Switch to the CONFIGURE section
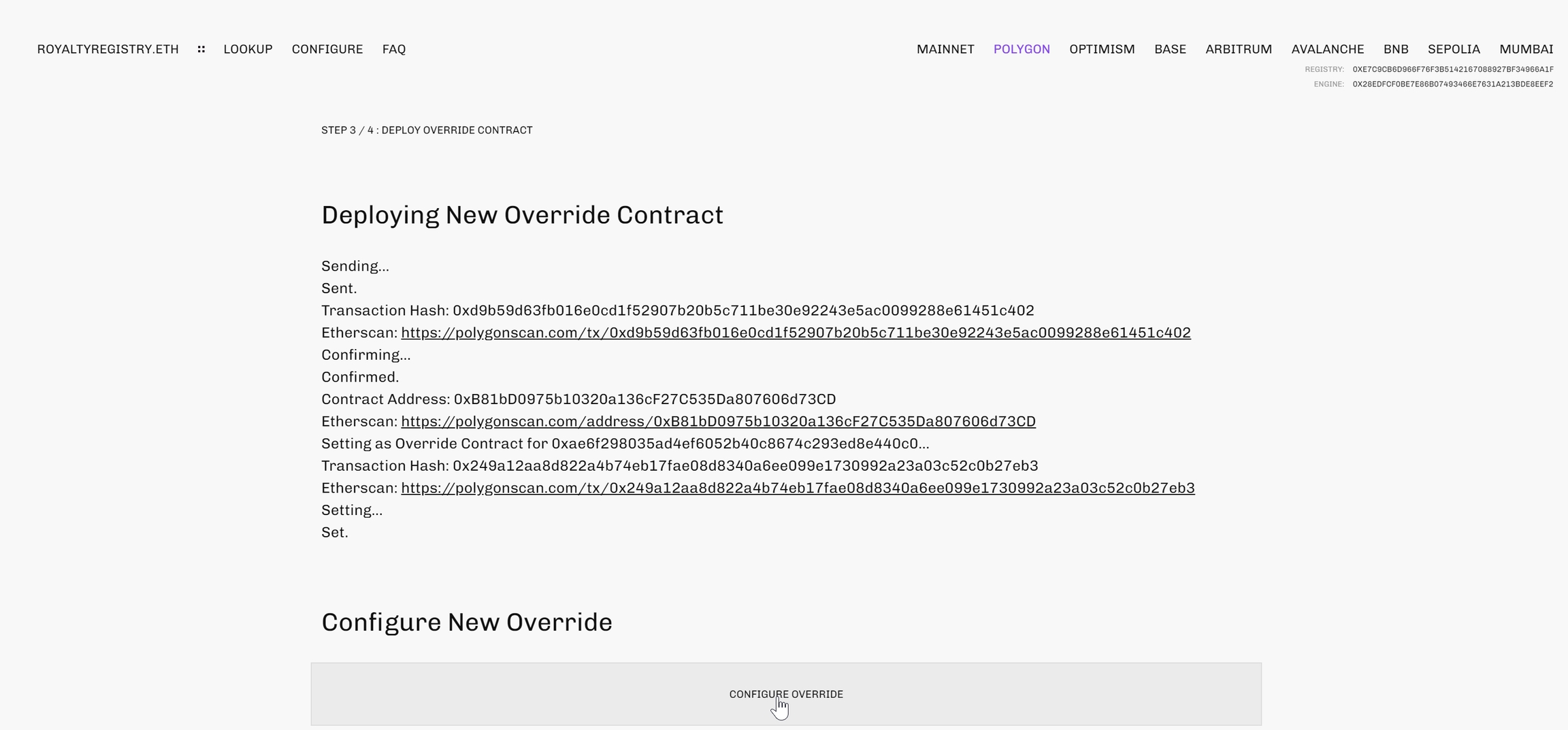Viewport: 1568px width, 730px height. coord(327,48)
